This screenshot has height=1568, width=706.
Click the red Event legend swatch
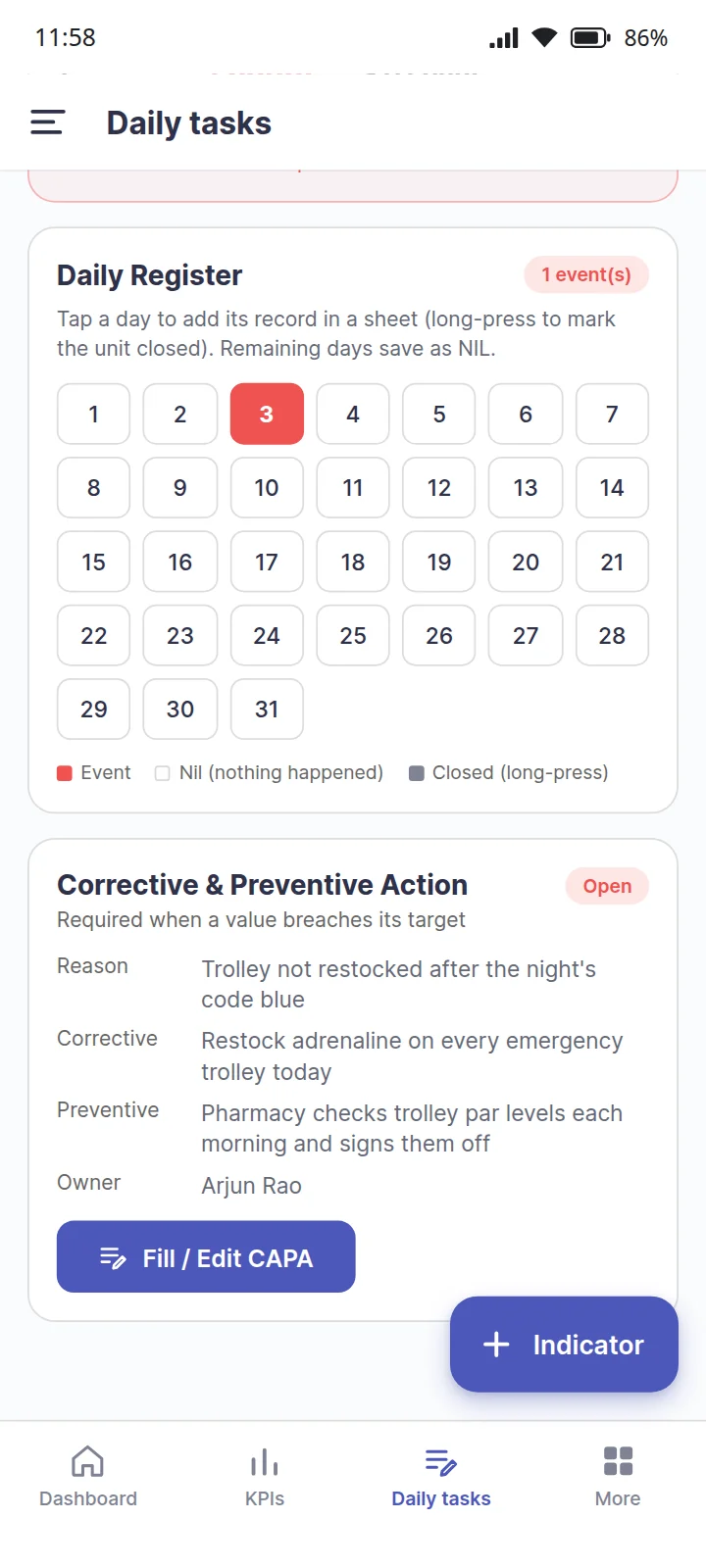pyautogui.click(x=65, y=773)
